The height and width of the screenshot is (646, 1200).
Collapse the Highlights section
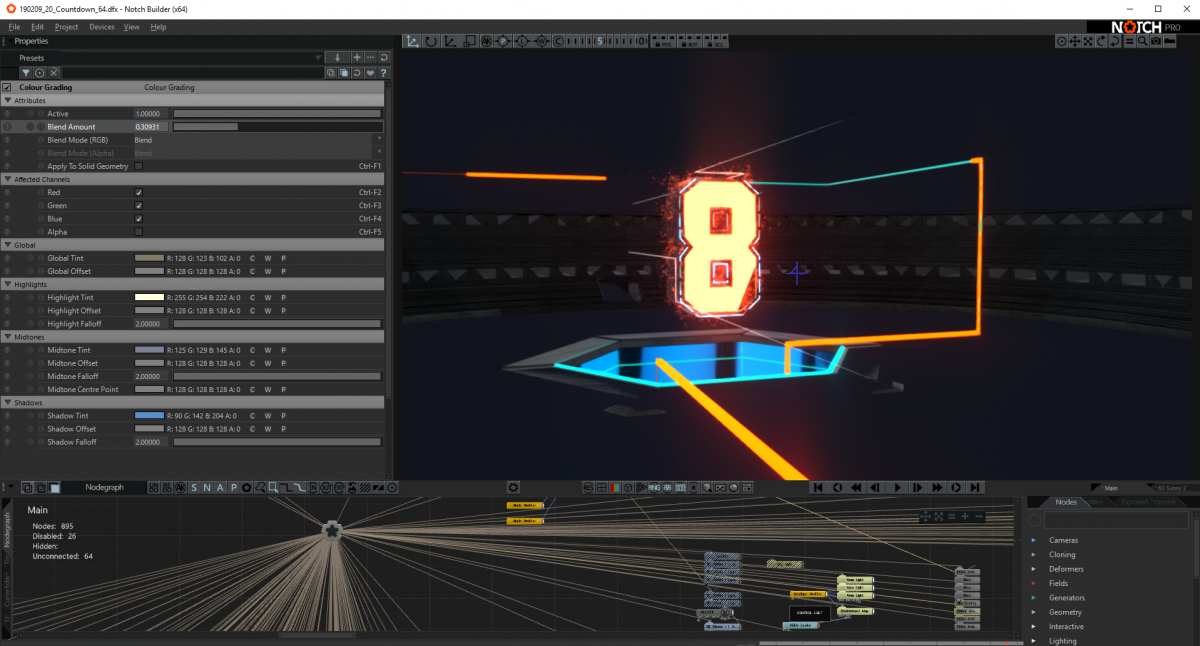coord(8,284)
